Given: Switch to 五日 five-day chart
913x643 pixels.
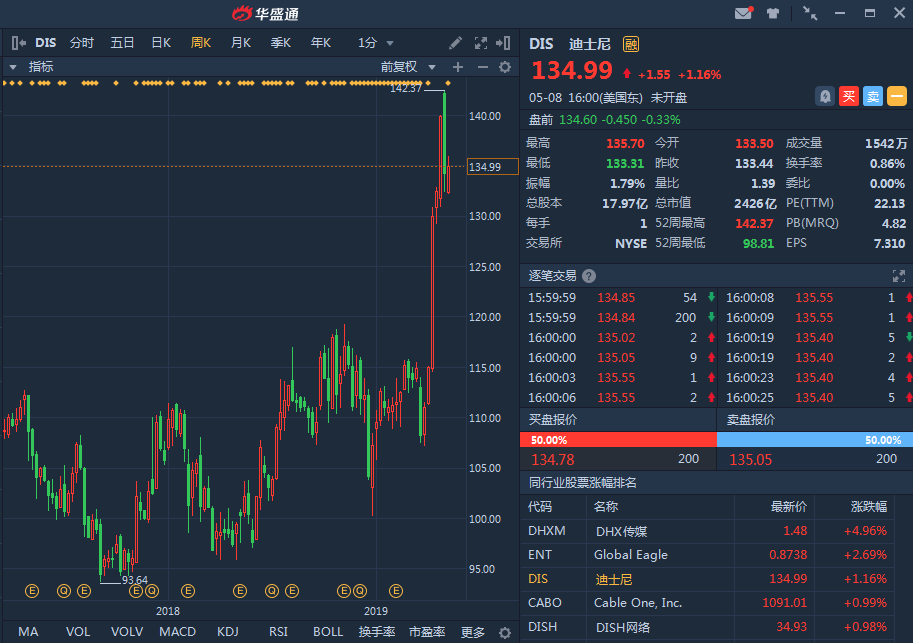Looking at the screenshot, I should [122, 43].
